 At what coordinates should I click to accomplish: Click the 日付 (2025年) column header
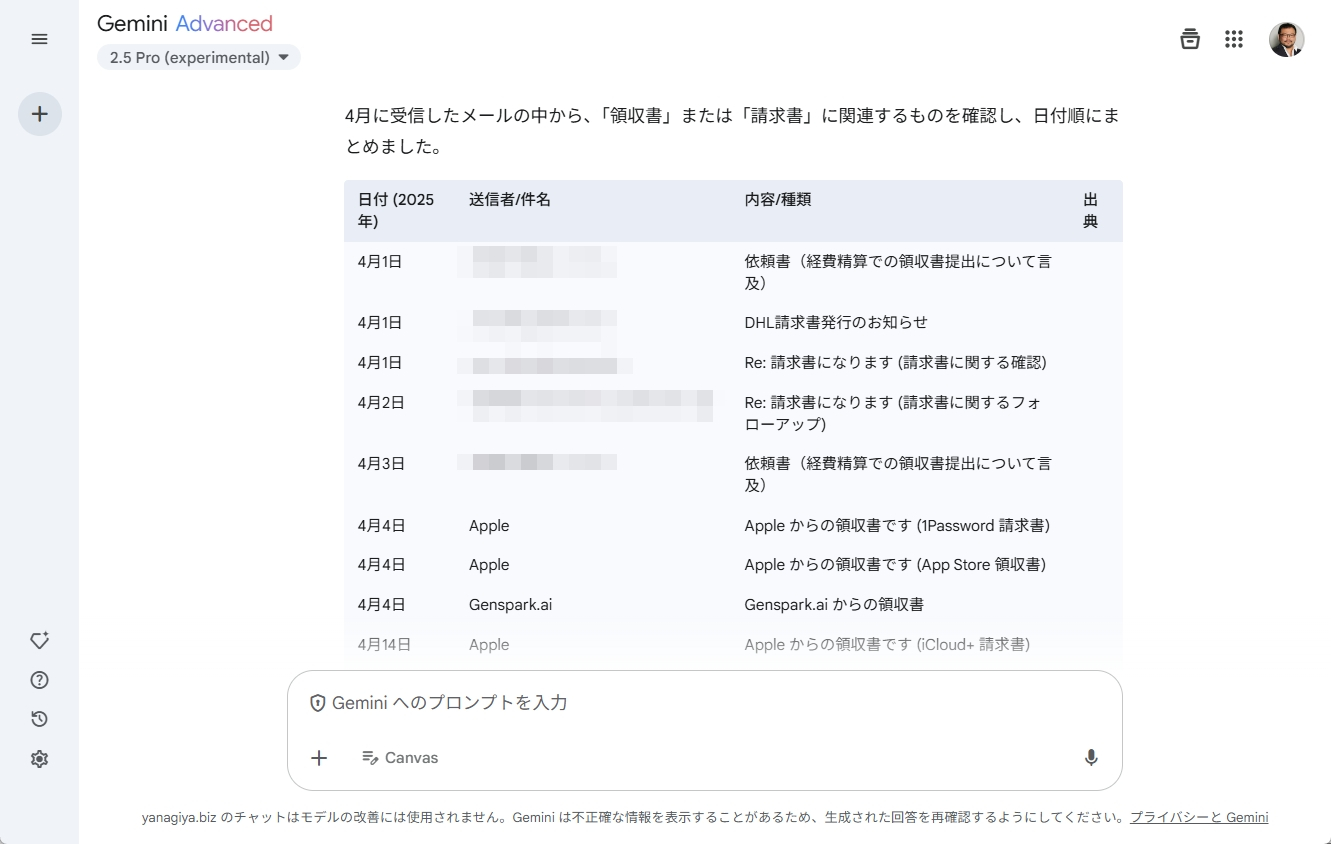(396, 210)
